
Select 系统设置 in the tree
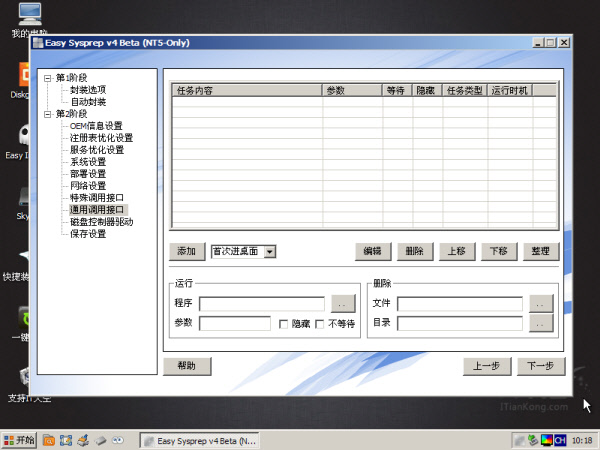[88, 162]
